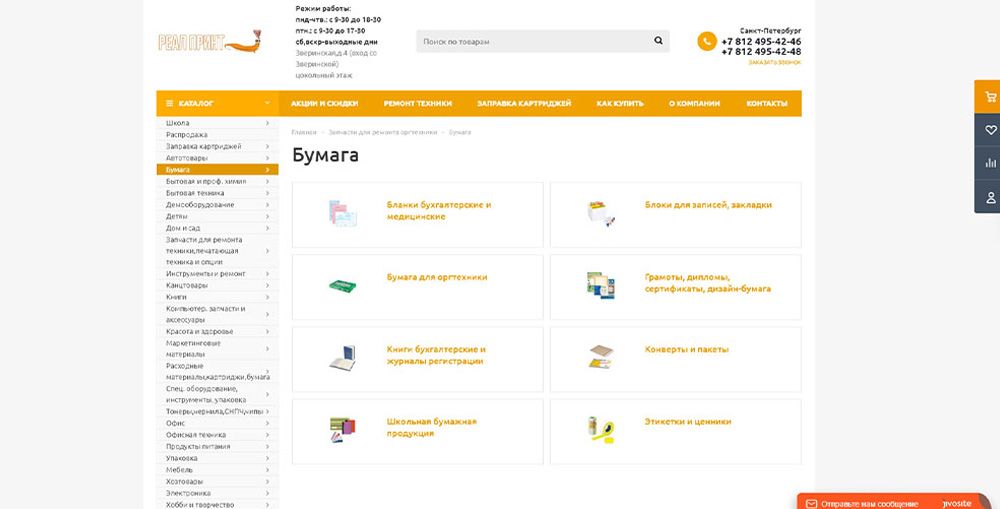1000x509 pixels.
Task: Click the user profile icon
Action: [x=990, y=196]
